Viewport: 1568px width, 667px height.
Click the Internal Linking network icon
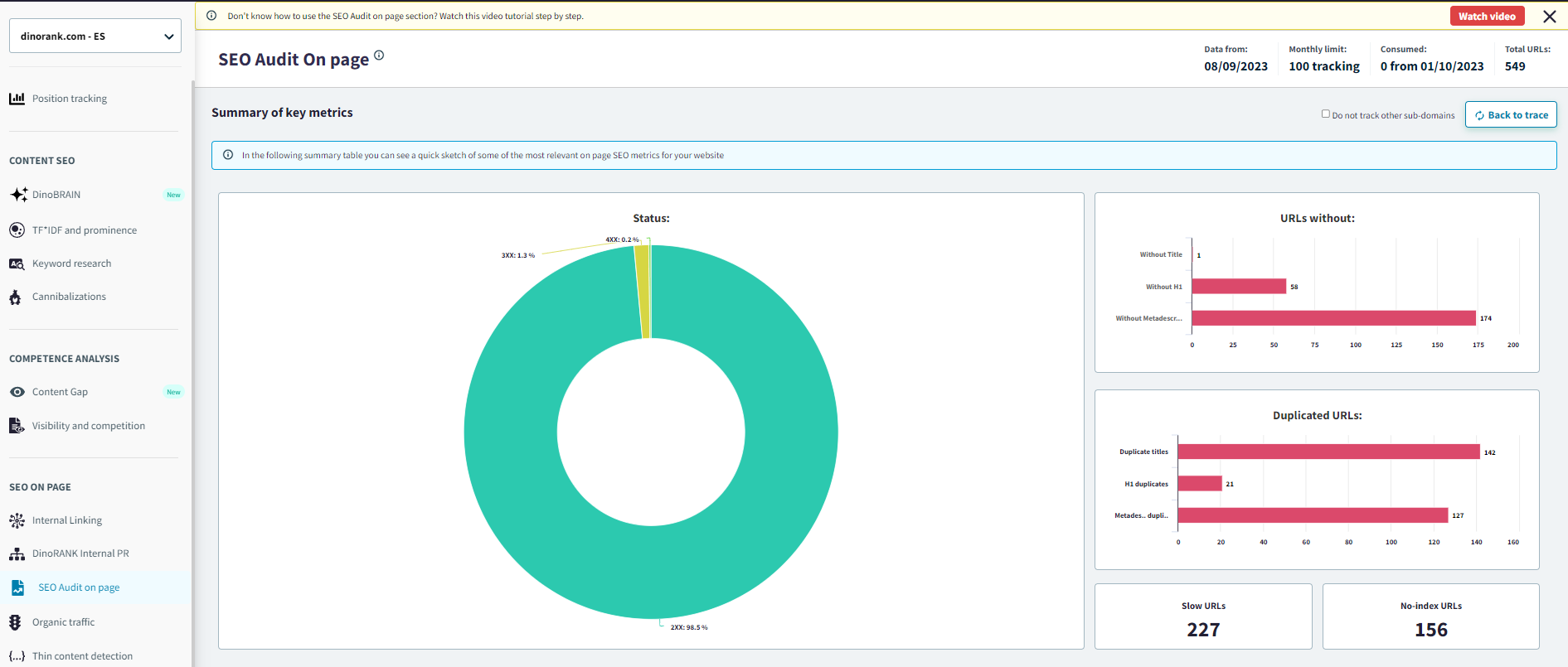click(x=17, y=520)
